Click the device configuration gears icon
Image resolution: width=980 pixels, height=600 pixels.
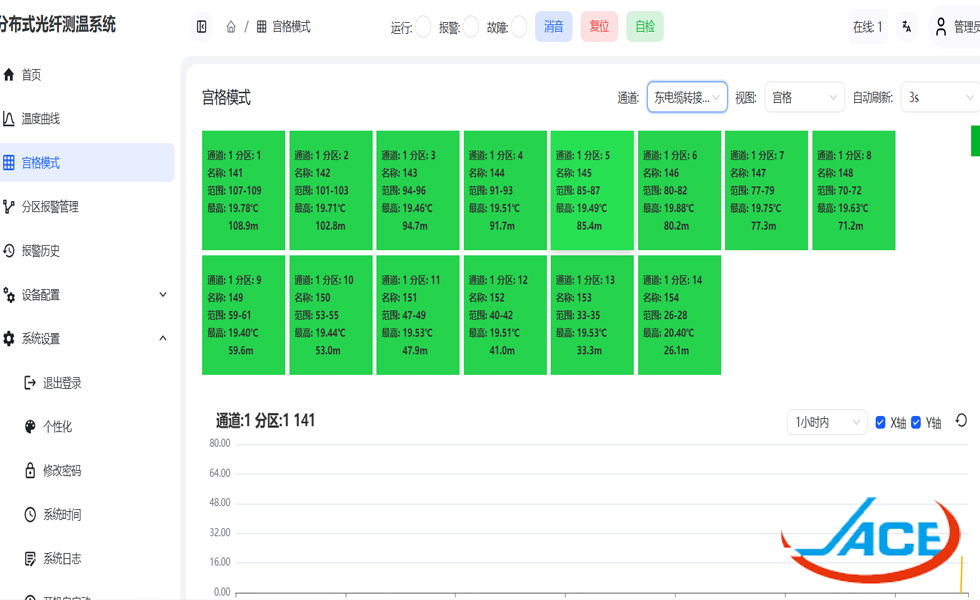pos(9,295)
